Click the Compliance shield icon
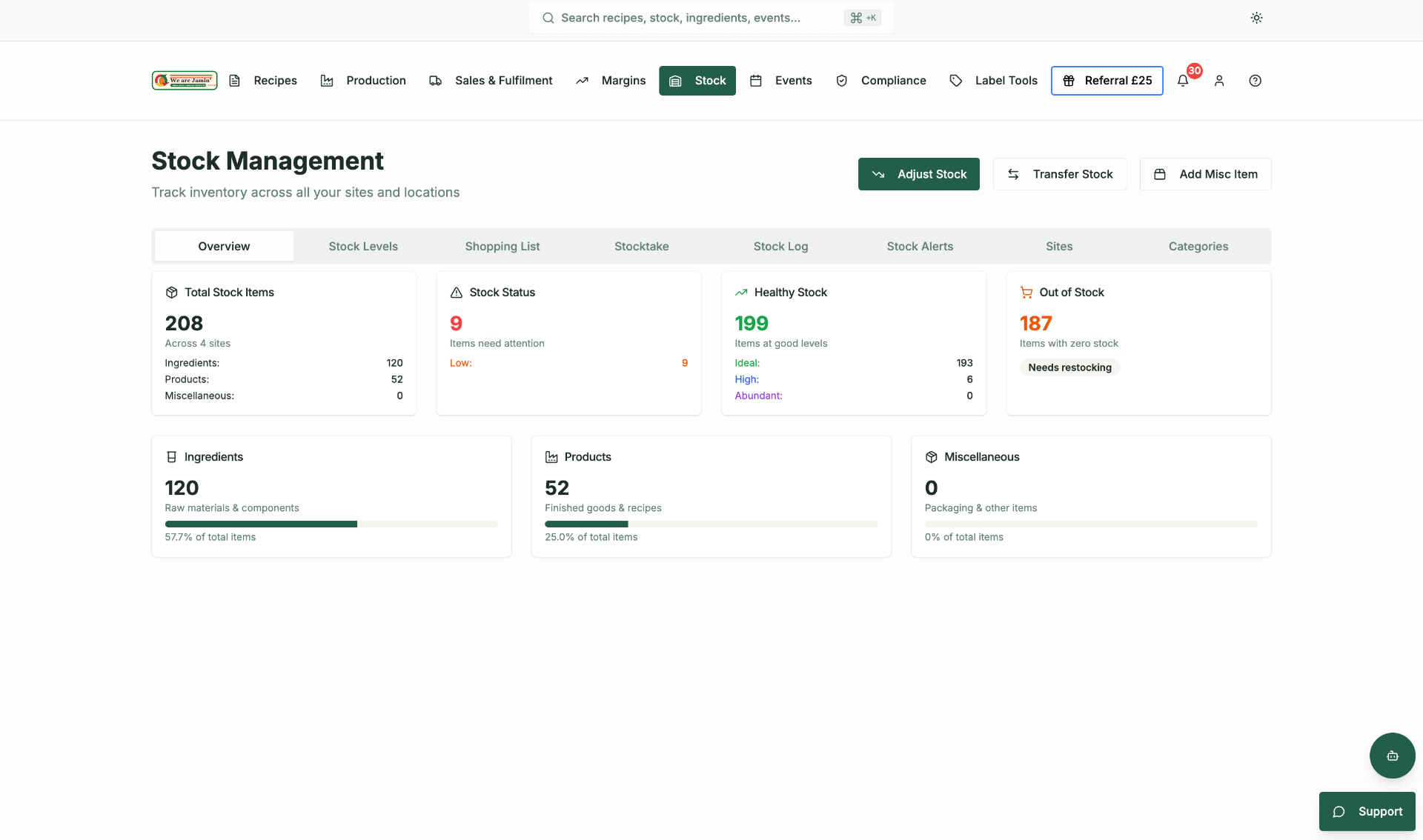The image size is (1423, 840). [x=842, y=81]
